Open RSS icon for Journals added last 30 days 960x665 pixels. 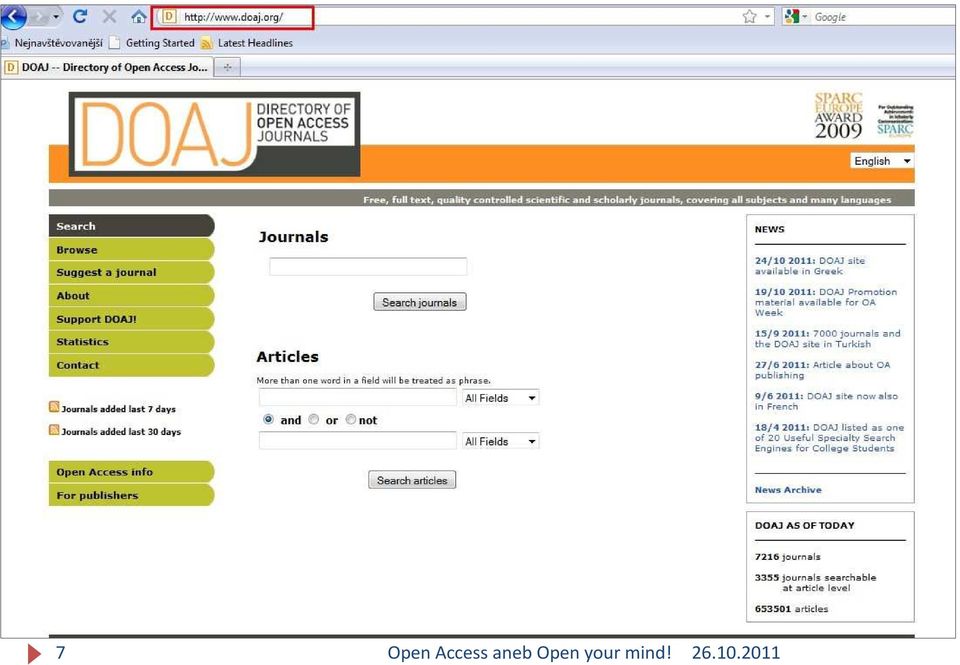click(x=54, y=430)
